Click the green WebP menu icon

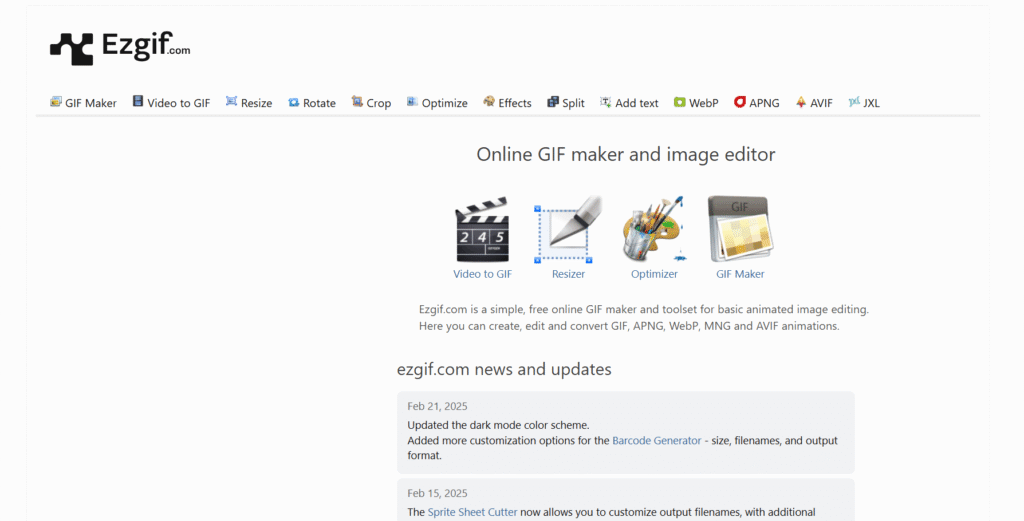click(x=680, y=102)
